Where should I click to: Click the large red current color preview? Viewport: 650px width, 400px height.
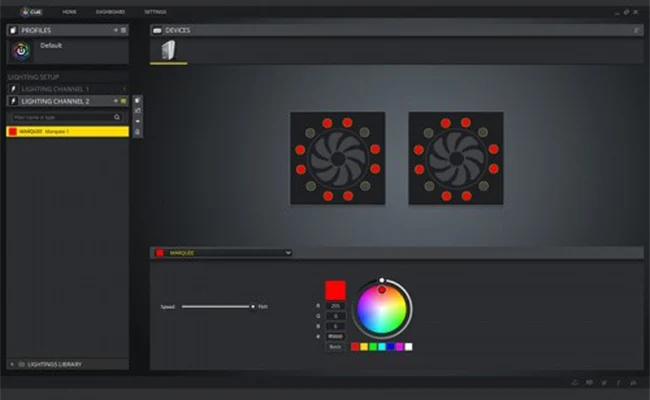[335, 290]
